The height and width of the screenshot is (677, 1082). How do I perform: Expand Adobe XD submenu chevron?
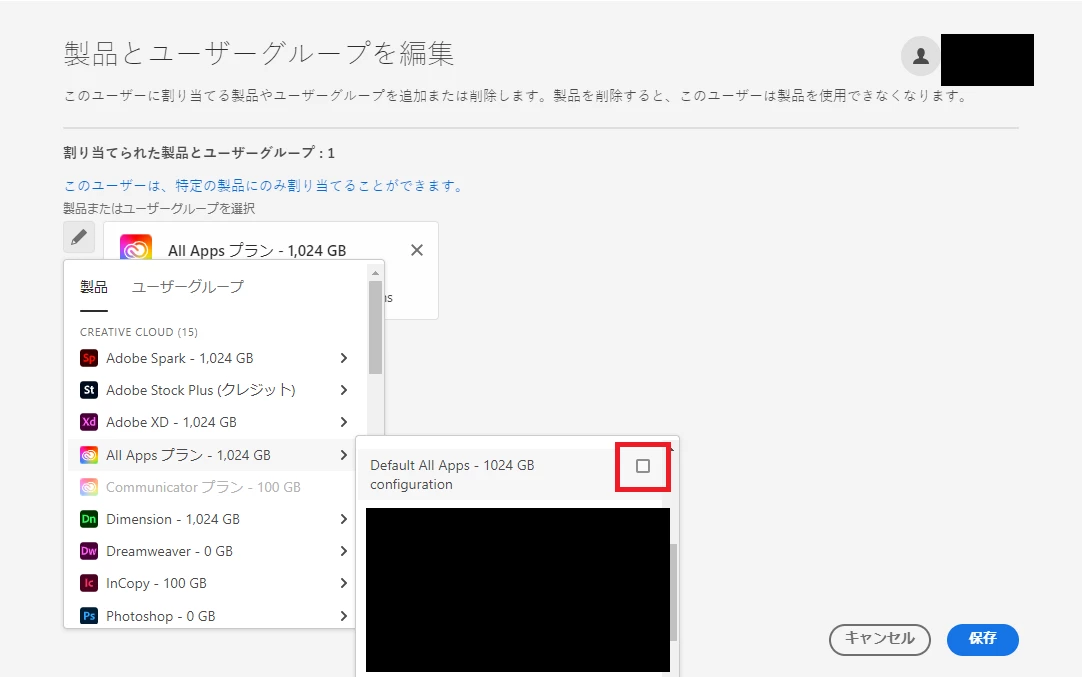[x=344, y=422]
